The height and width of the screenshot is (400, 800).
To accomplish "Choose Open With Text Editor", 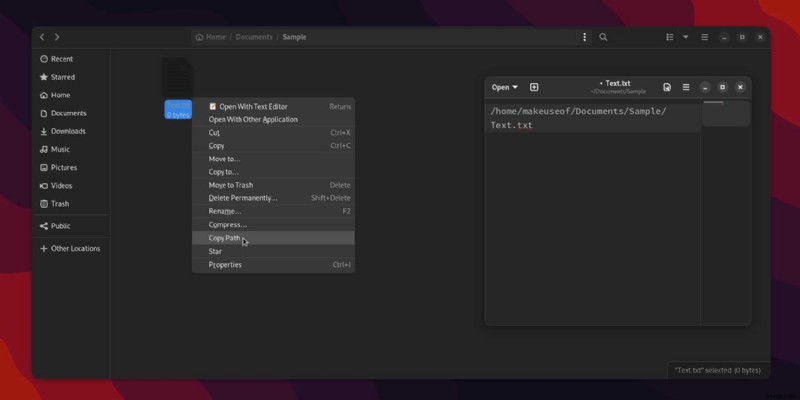I will pyautogui.click(x=273, y=107).
